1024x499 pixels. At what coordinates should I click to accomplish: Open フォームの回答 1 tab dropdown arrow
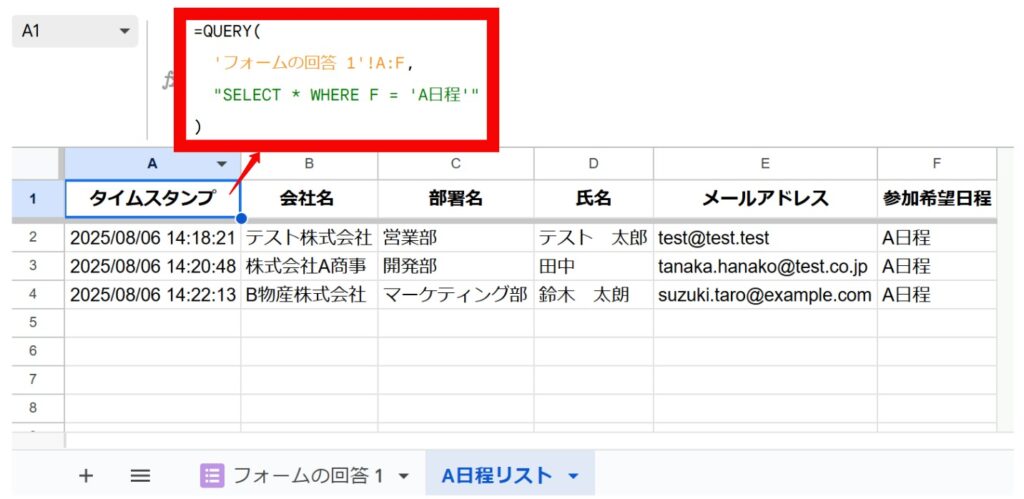(404, 476)
